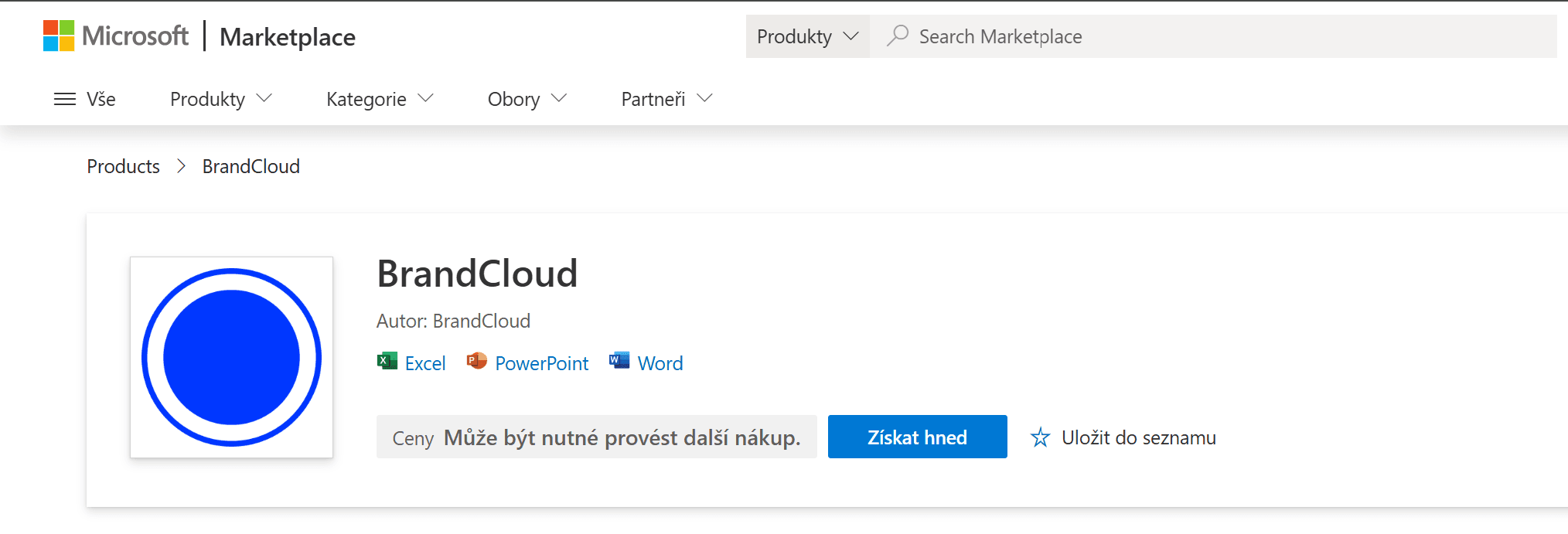Click the BrandCloud blue circle logo
The height and width of the screenshot is (534, 1568).
tap(231, 357)
